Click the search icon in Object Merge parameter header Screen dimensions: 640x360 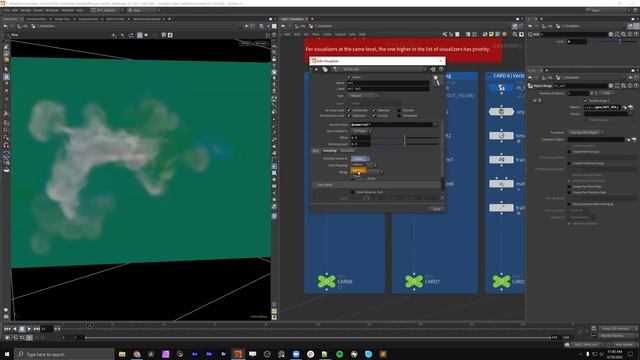(x=624, y=86)
